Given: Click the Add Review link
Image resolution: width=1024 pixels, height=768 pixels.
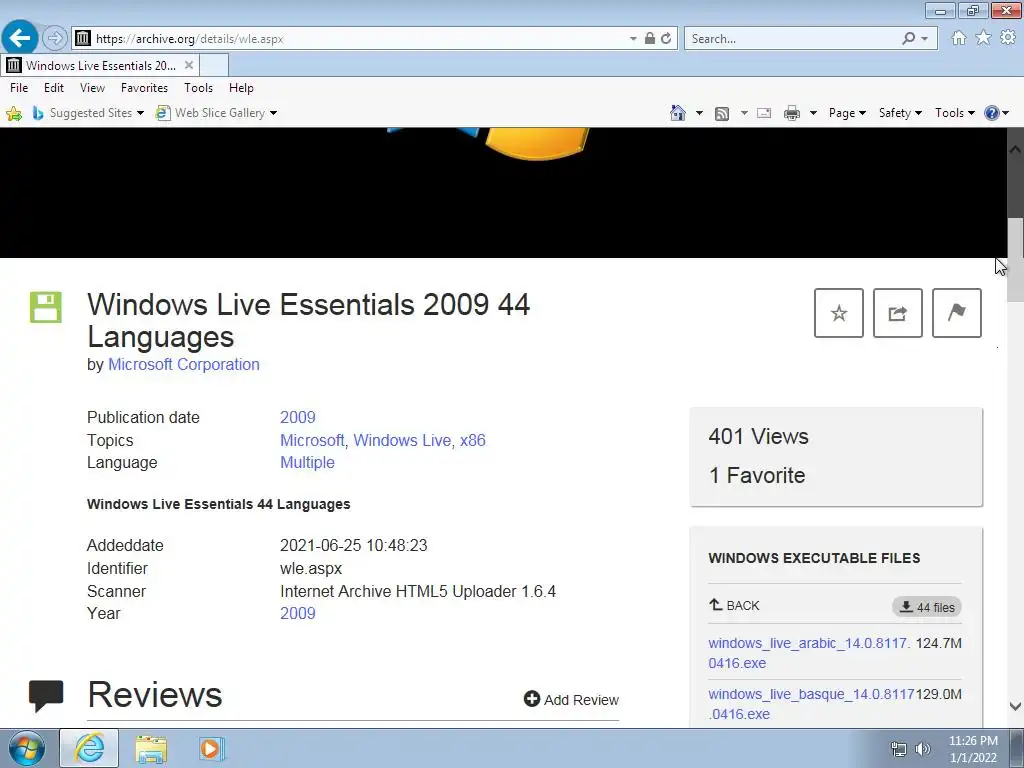Looking at the screenshot, I should click(x=571, y=699).
